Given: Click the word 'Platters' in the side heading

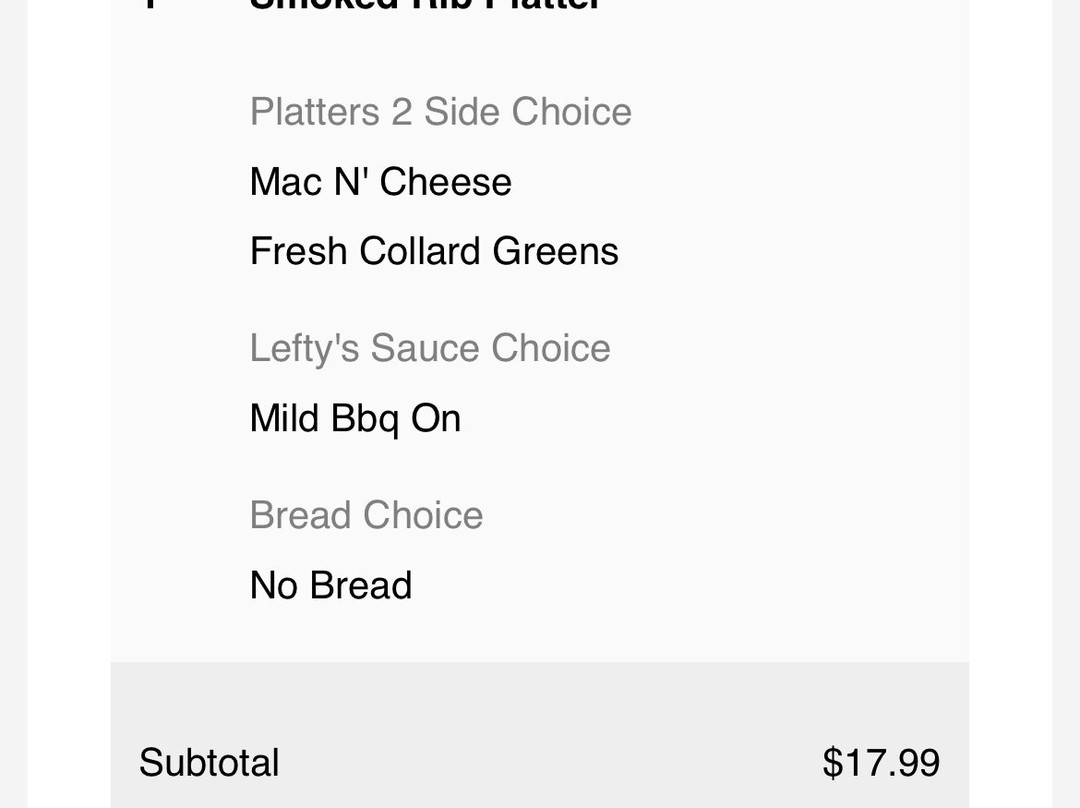Looking at the screenshot, I should (314, 112).
